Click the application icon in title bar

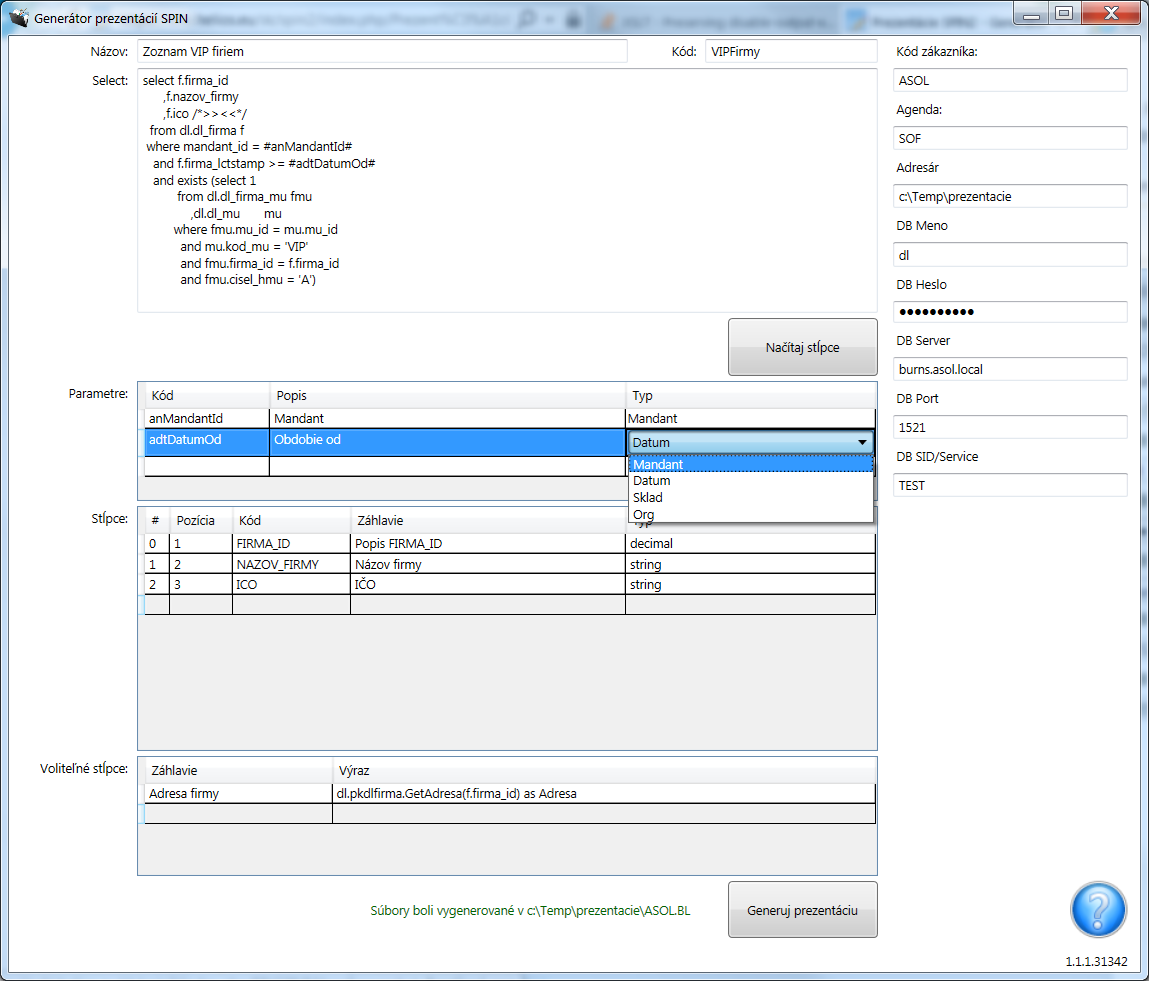pyautogui.click(x=17, y=17)
